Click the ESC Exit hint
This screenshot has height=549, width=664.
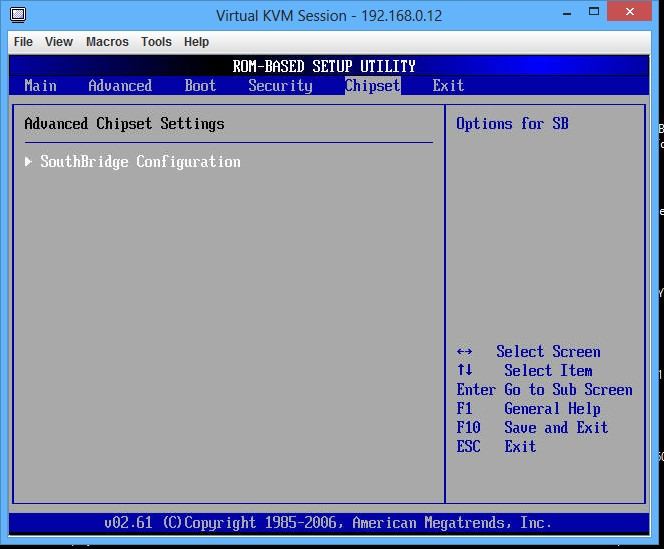point(496,446)
